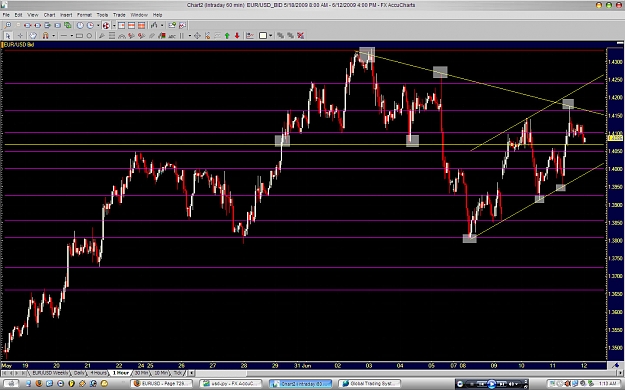
Task: Open dropdown arrow beside the magnet tool
Action: point(53,36)
